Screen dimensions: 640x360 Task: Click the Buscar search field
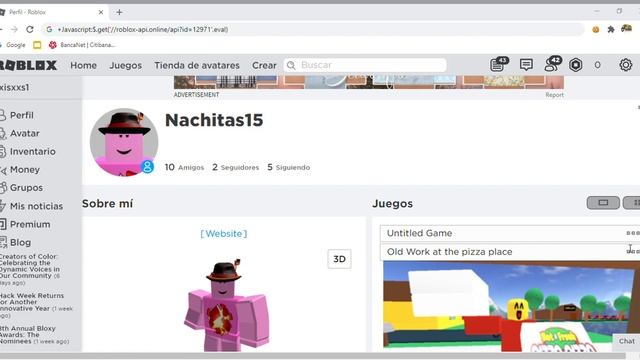(x=365, y=65)
